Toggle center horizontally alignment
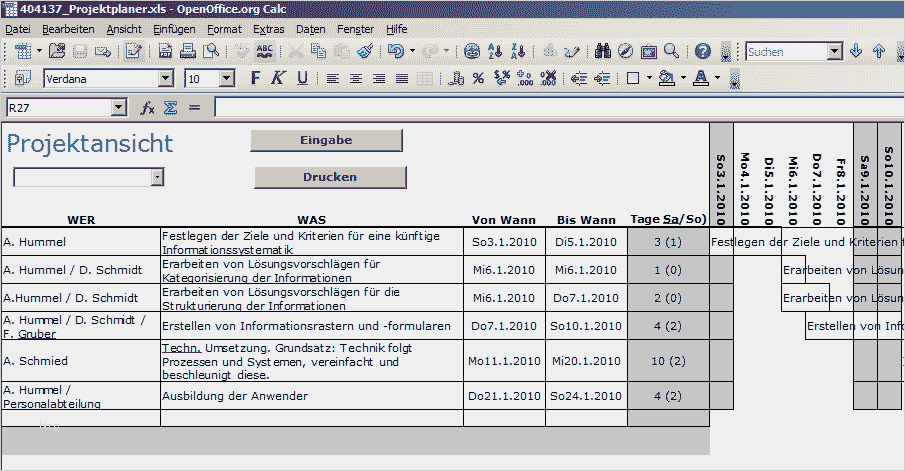This screenshot has width=905, height=471. [356, 78]
